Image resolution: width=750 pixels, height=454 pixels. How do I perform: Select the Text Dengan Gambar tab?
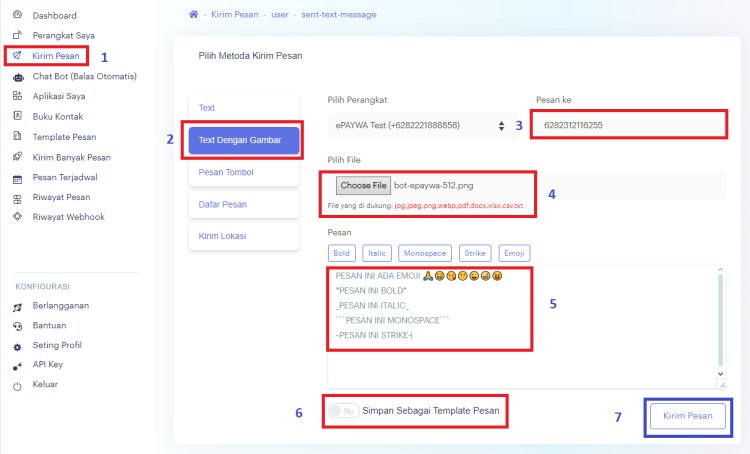(244, 140)
